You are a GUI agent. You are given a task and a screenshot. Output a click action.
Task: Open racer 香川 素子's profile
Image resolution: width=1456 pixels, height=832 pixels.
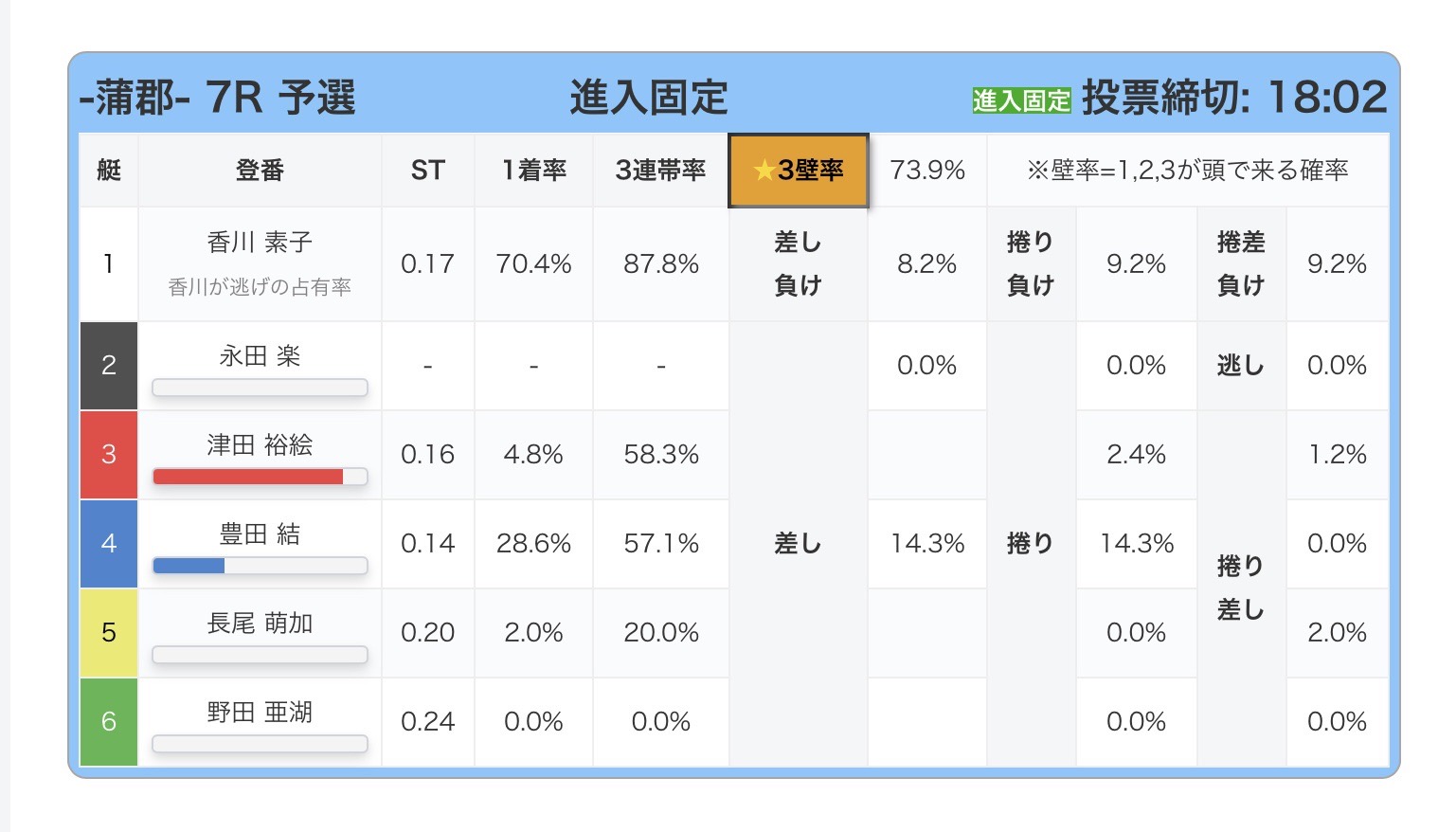(x=260, y=243)
